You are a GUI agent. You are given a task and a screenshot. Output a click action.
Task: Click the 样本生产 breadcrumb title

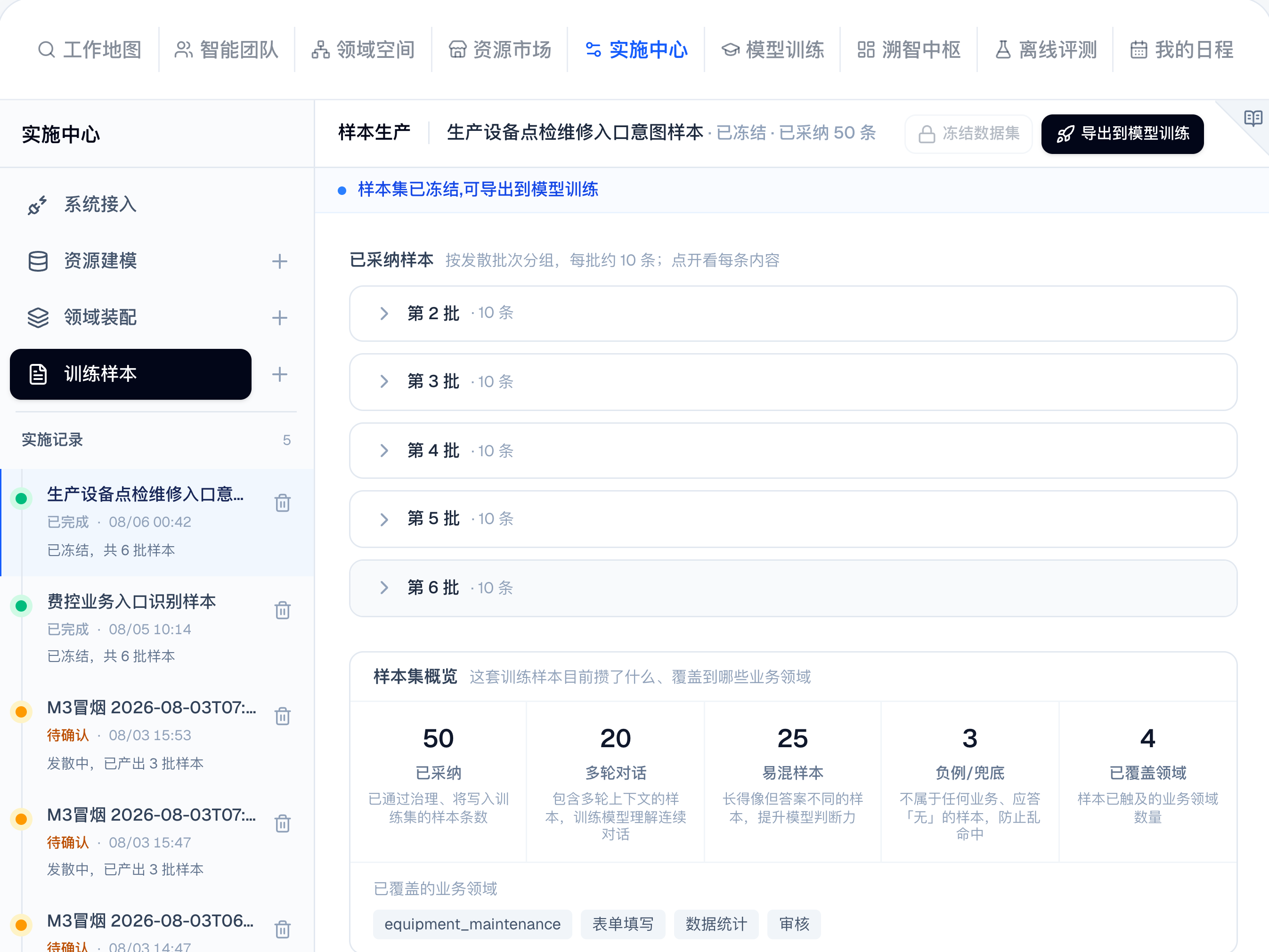(x=374, y=132)
